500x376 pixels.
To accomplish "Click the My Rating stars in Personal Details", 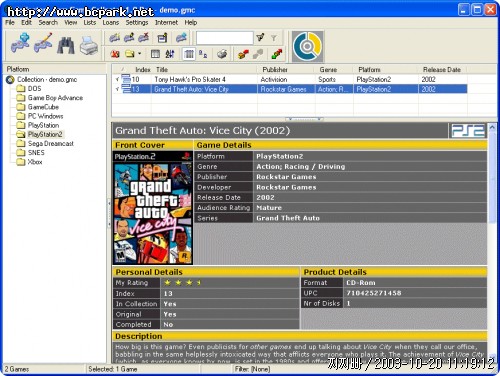I will pyautogui.click(x=183, y=283).
